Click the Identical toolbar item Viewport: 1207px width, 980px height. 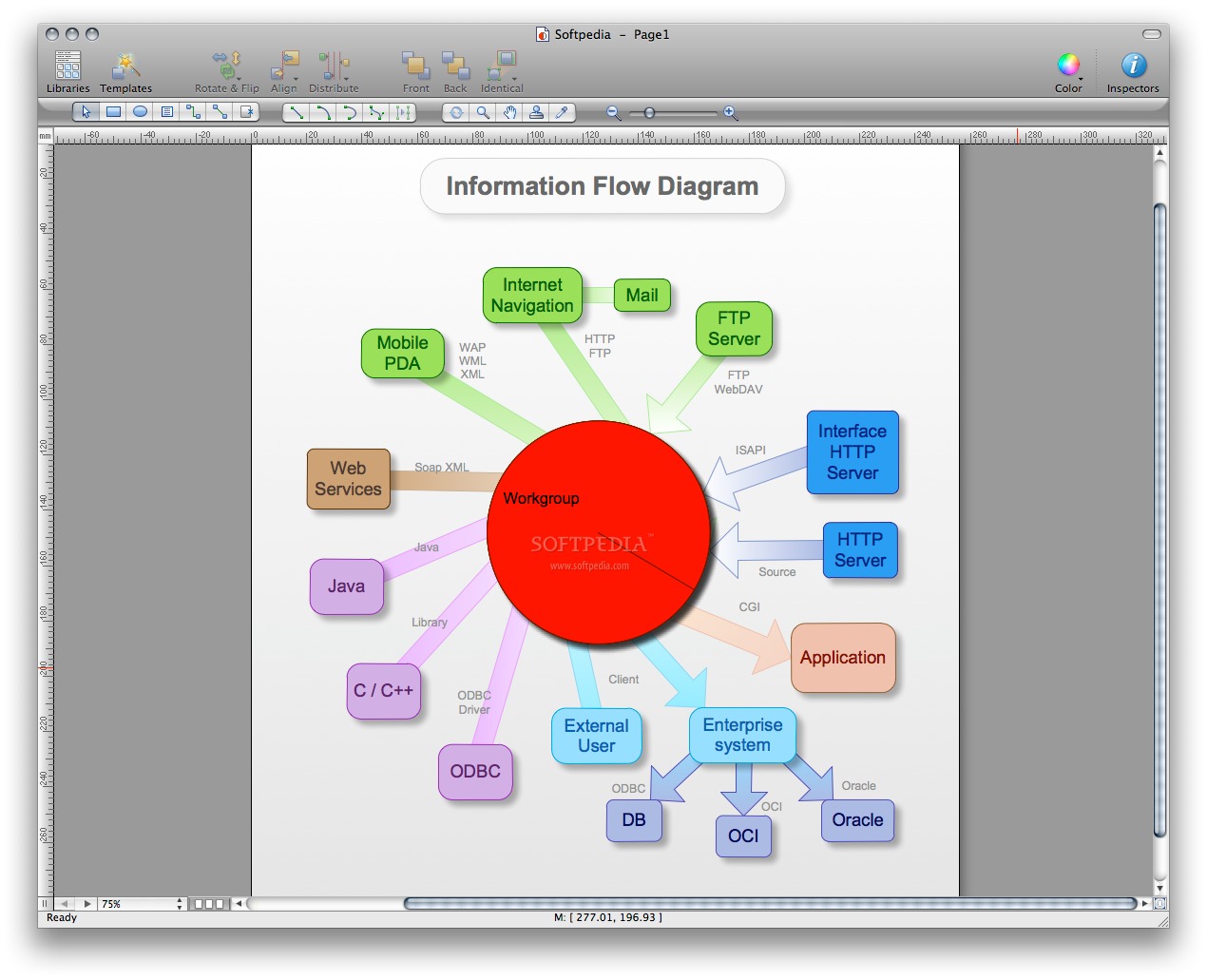[502, 72]
